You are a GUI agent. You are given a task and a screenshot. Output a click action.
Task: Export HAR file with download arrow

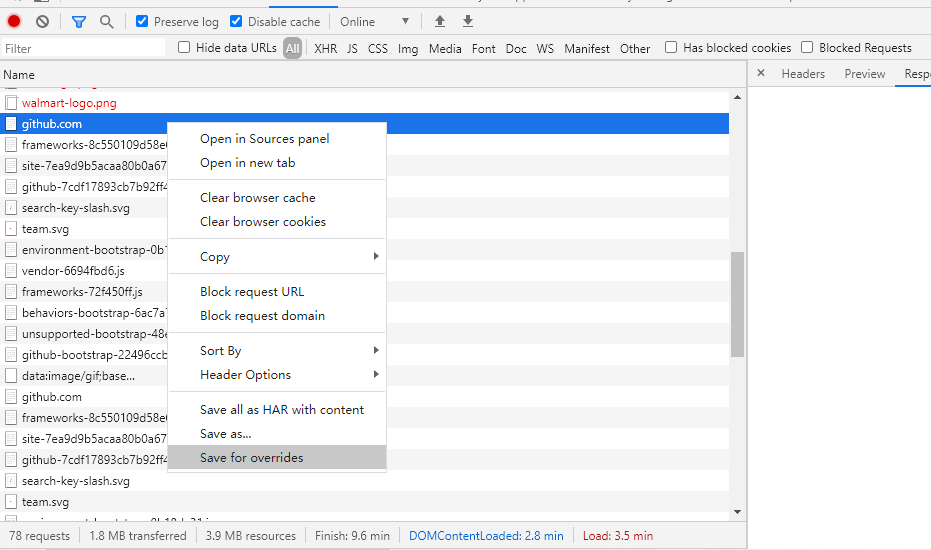point(468,21)
